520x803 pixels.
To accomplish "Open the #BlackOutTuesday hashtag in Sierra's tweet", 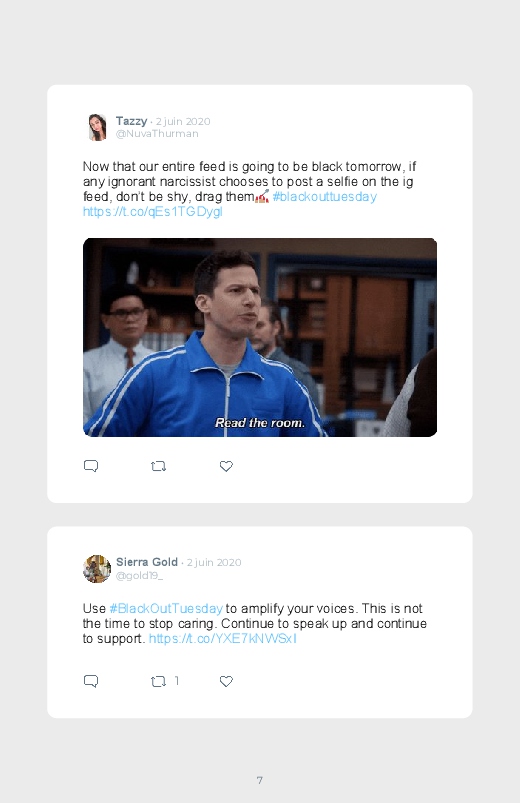I will (x=166, y=608).
